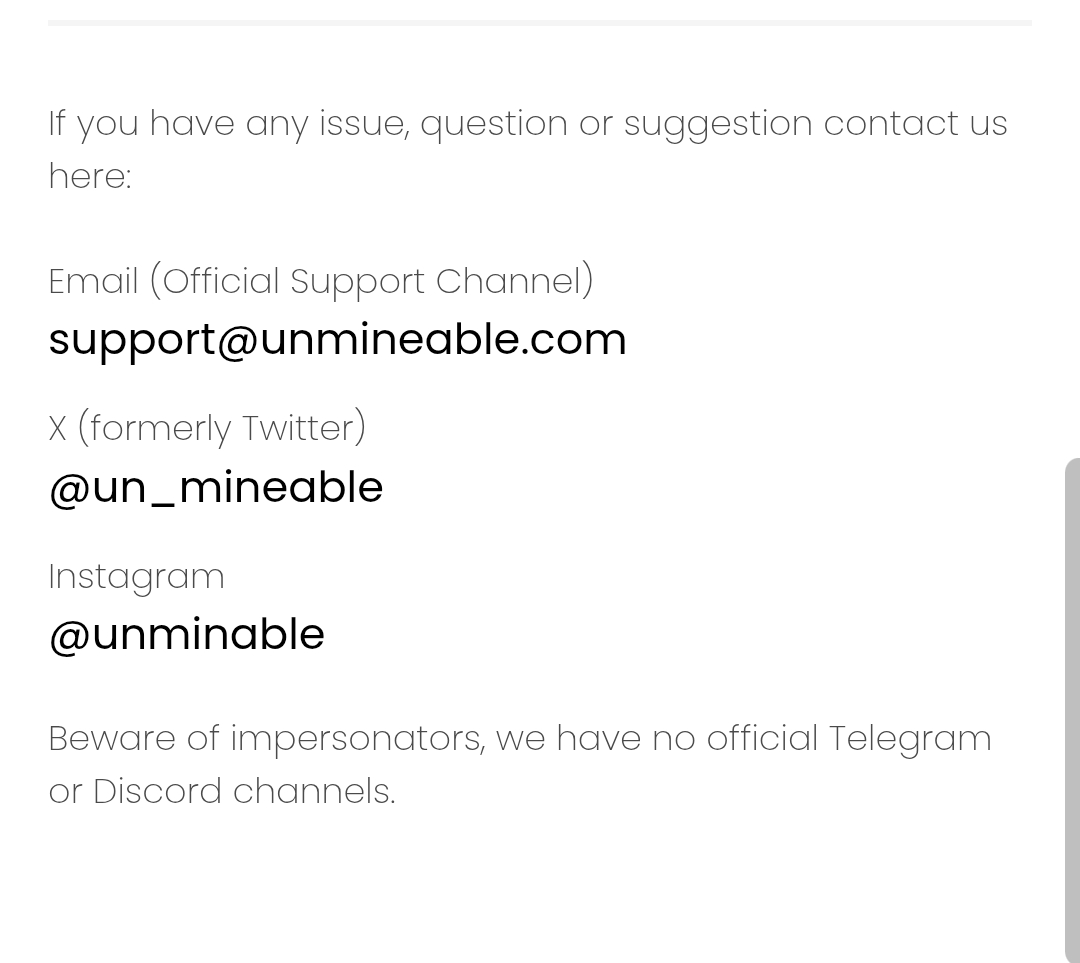The width and height of the screenshot is (1080, 963).
Task: Click the word "official" before Telegram
Action: coord(762,739)
